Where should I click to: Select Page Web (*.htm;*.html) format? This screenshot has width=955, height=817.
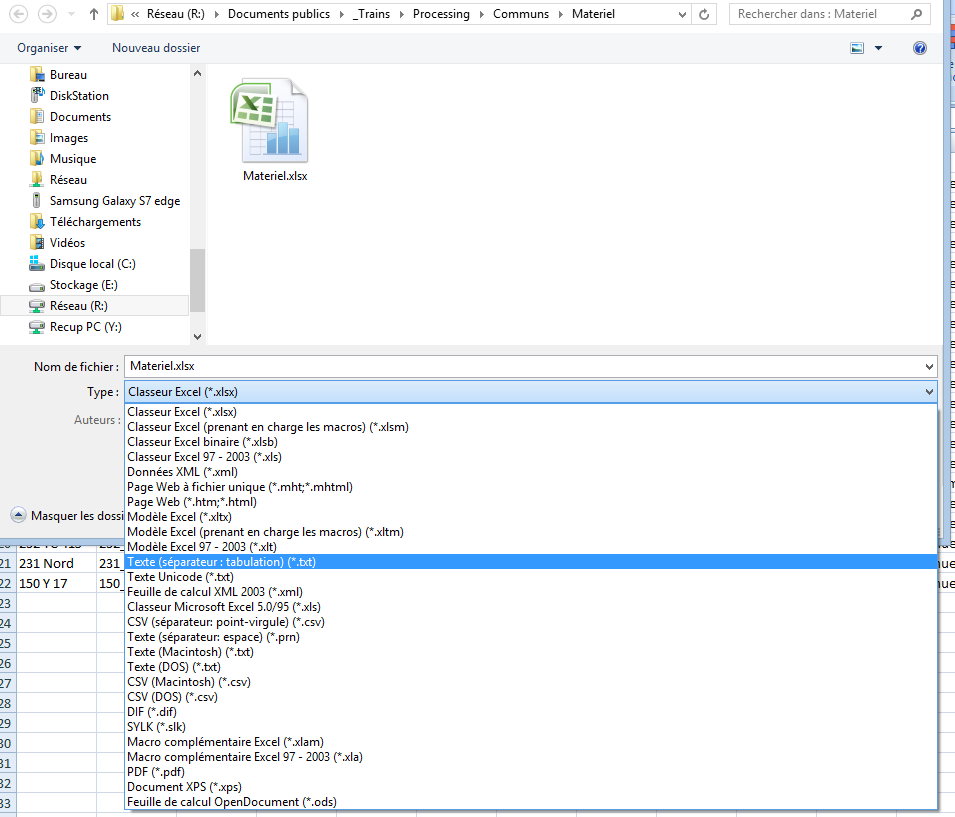click(530, 502)
